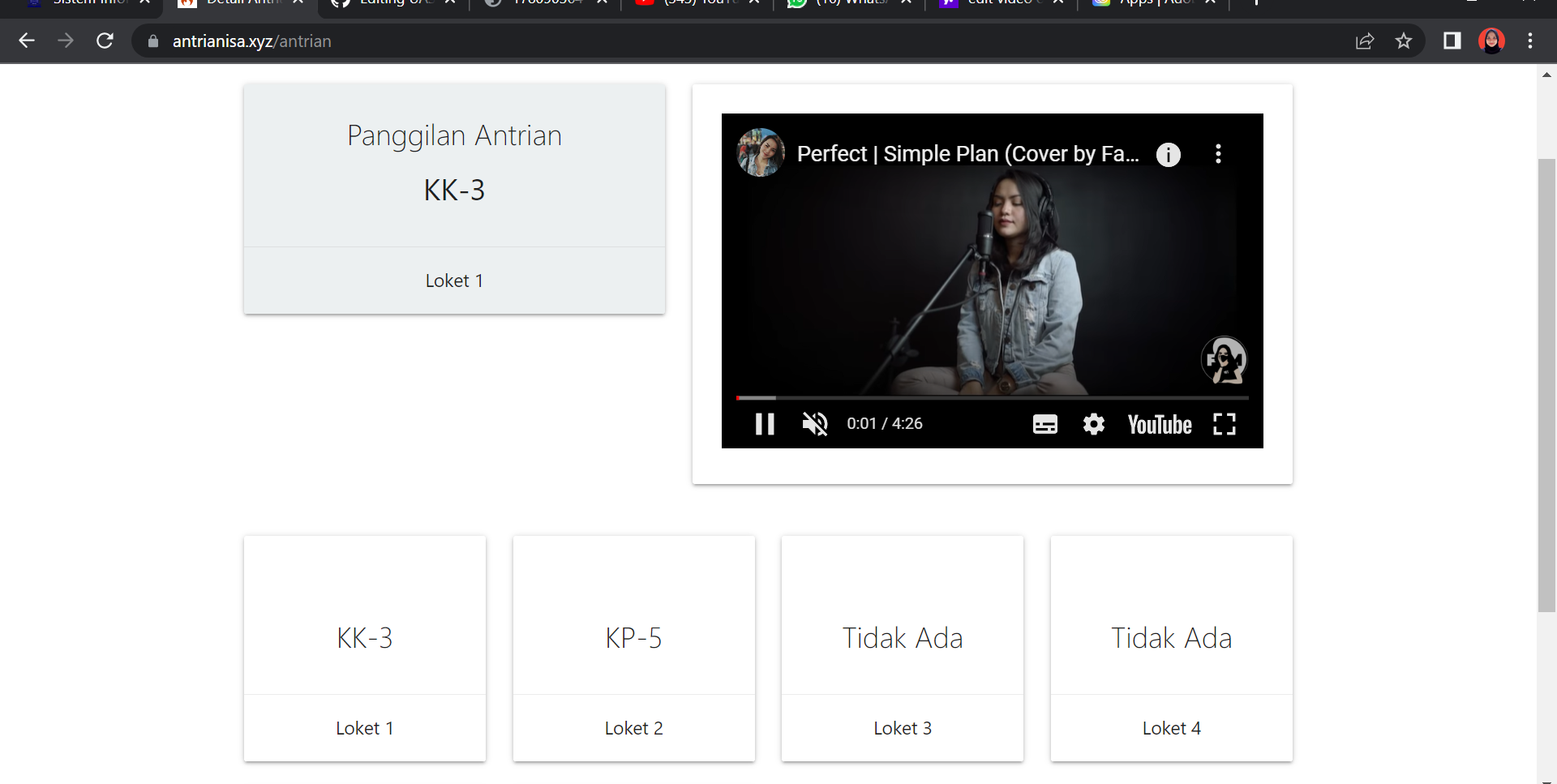
Task: Share this page from the toolbar
Action: pyautogui.click(x=1365, y=41)
